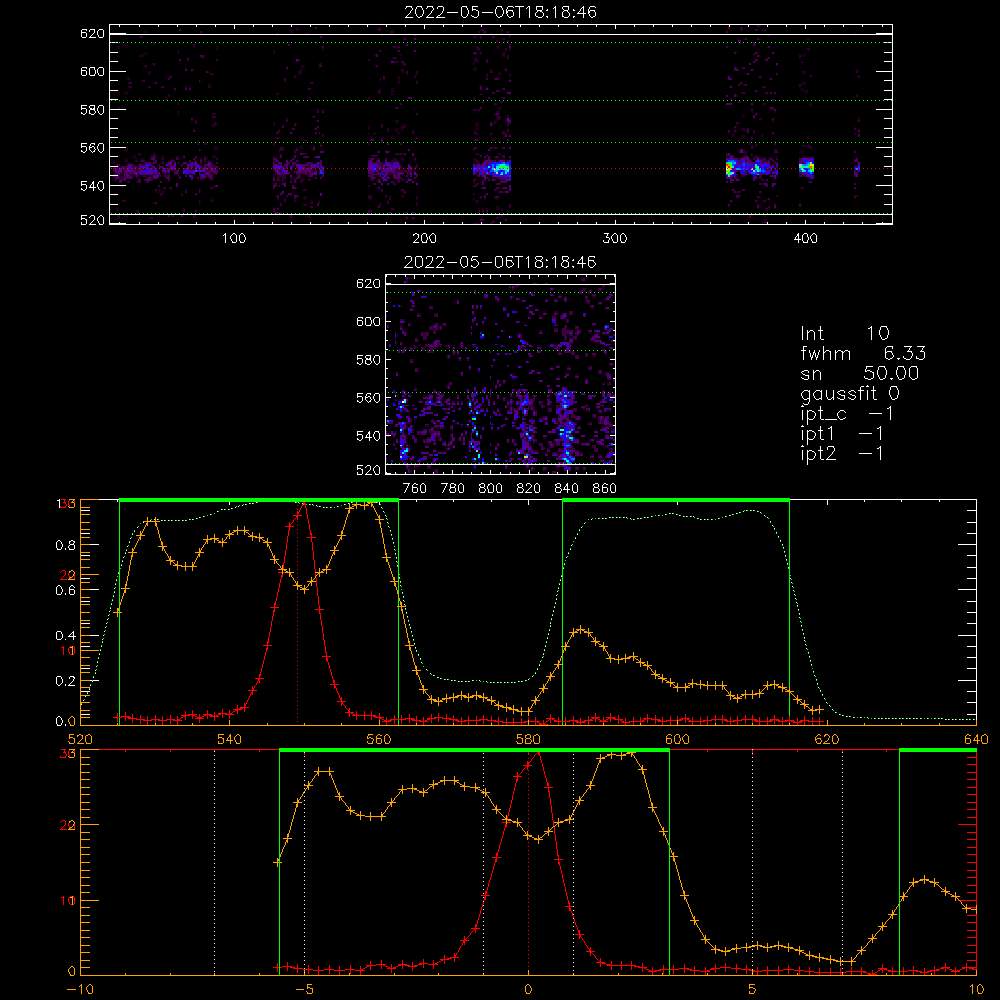Click brightest emission patch near 400 in top spectrogram
1000x1000 pixels.
(x=807, y=168)
